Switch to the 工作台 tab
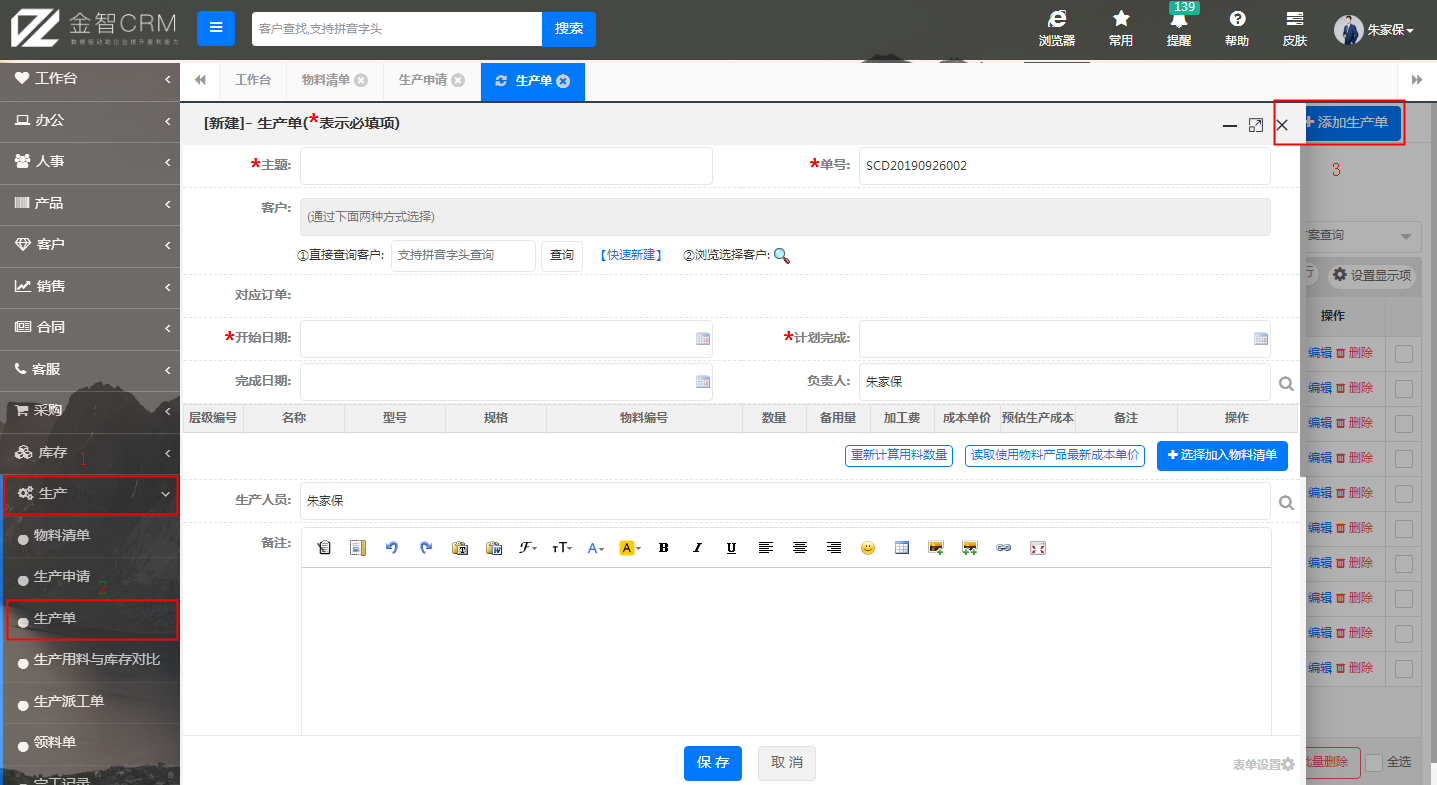This screenshot has width=1437, height=785. [x=253, y=80]
